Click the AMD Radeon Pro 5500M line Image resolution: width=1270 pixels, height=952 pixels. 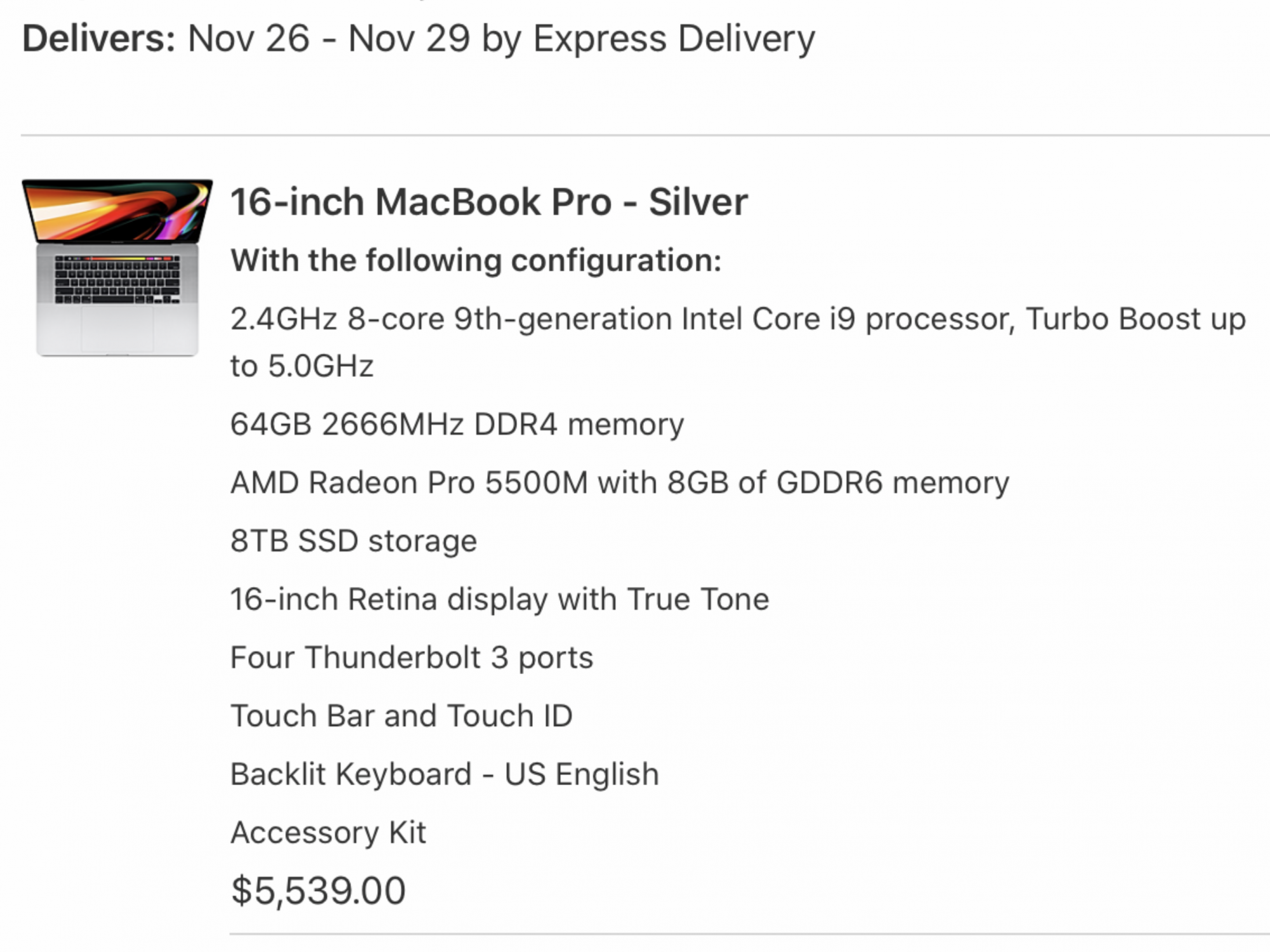(x=619, y=482)
